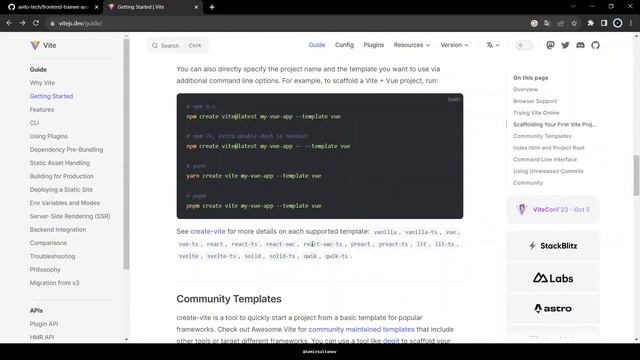640x360 pixels.
Task: Open Using Plugins sidebar item
Action: (49, 136)
